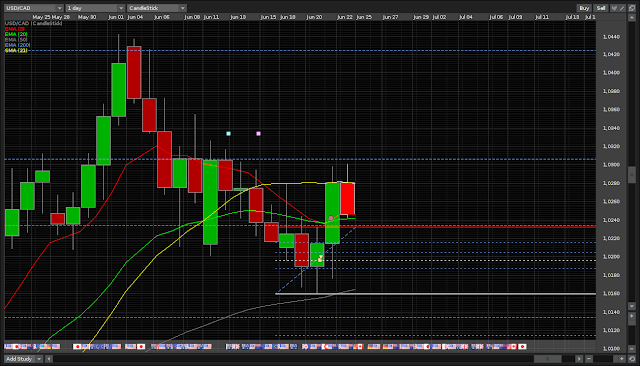Image resolution: width=640 pixels, height=366 pixels.
Task: Open the USD/CAD currency pair dropdown
Action: click(x=34, y=8)
